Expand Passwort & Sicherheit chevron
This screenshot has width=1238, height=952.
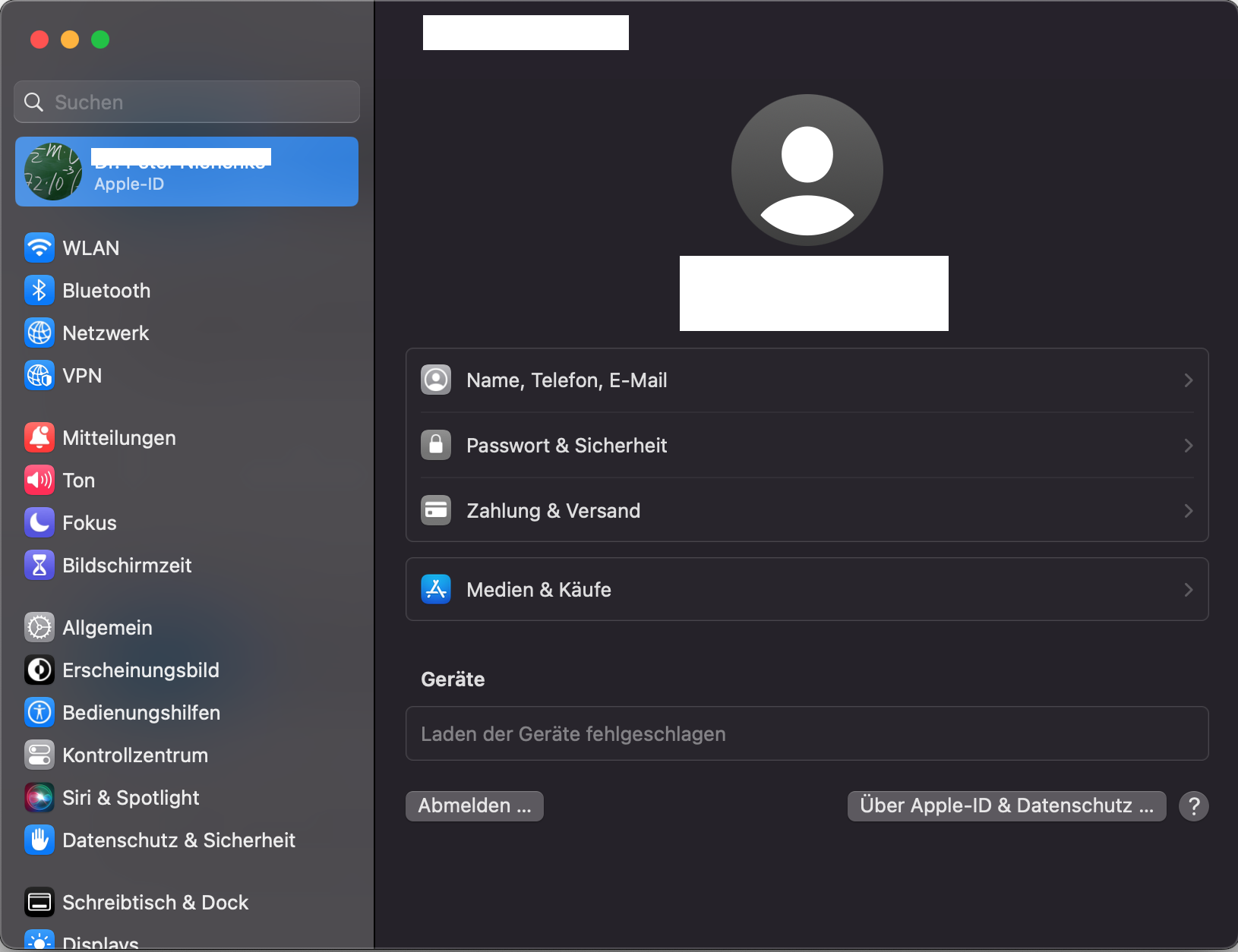pyautogui.click(x=1189, y=445)
